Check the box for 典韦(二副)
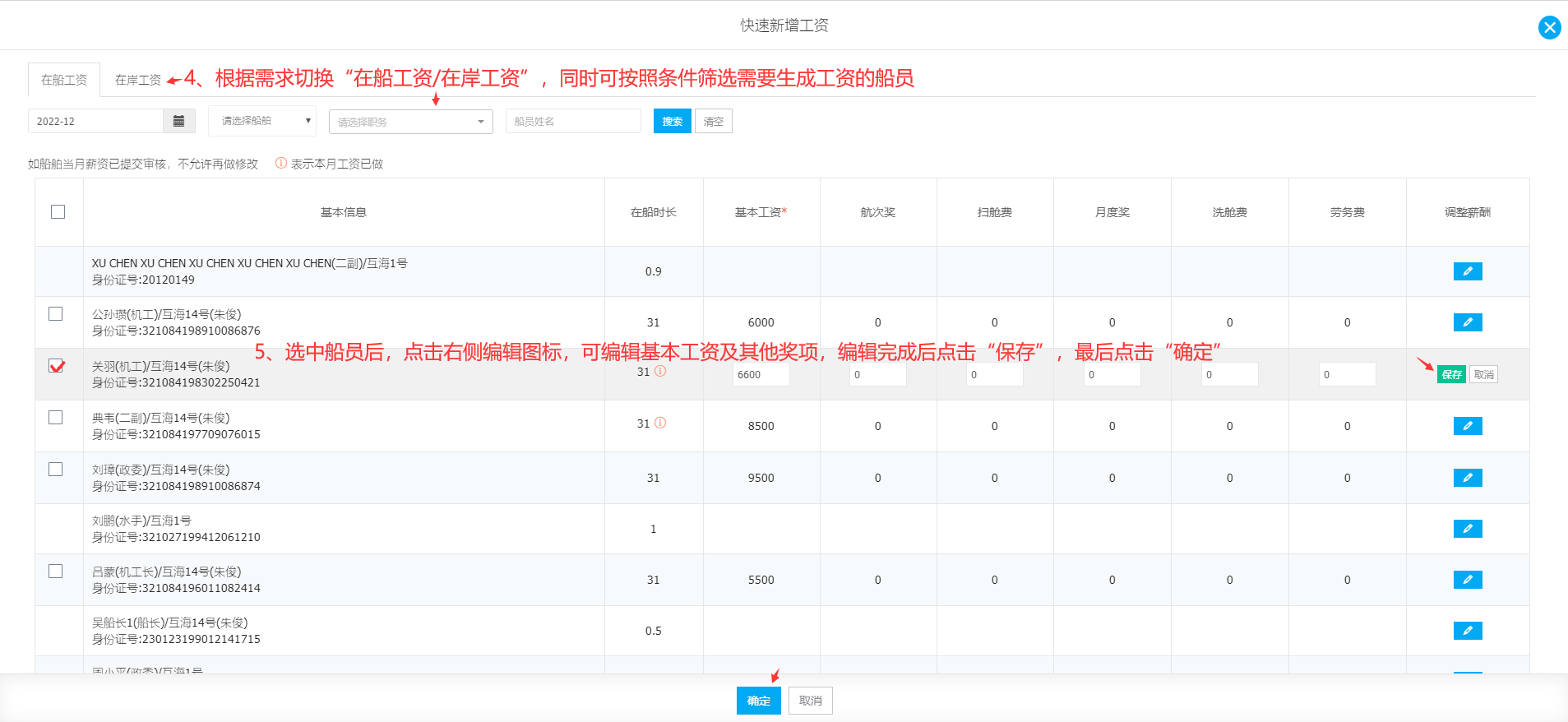 pyautogui.click(x=55, y=417)
